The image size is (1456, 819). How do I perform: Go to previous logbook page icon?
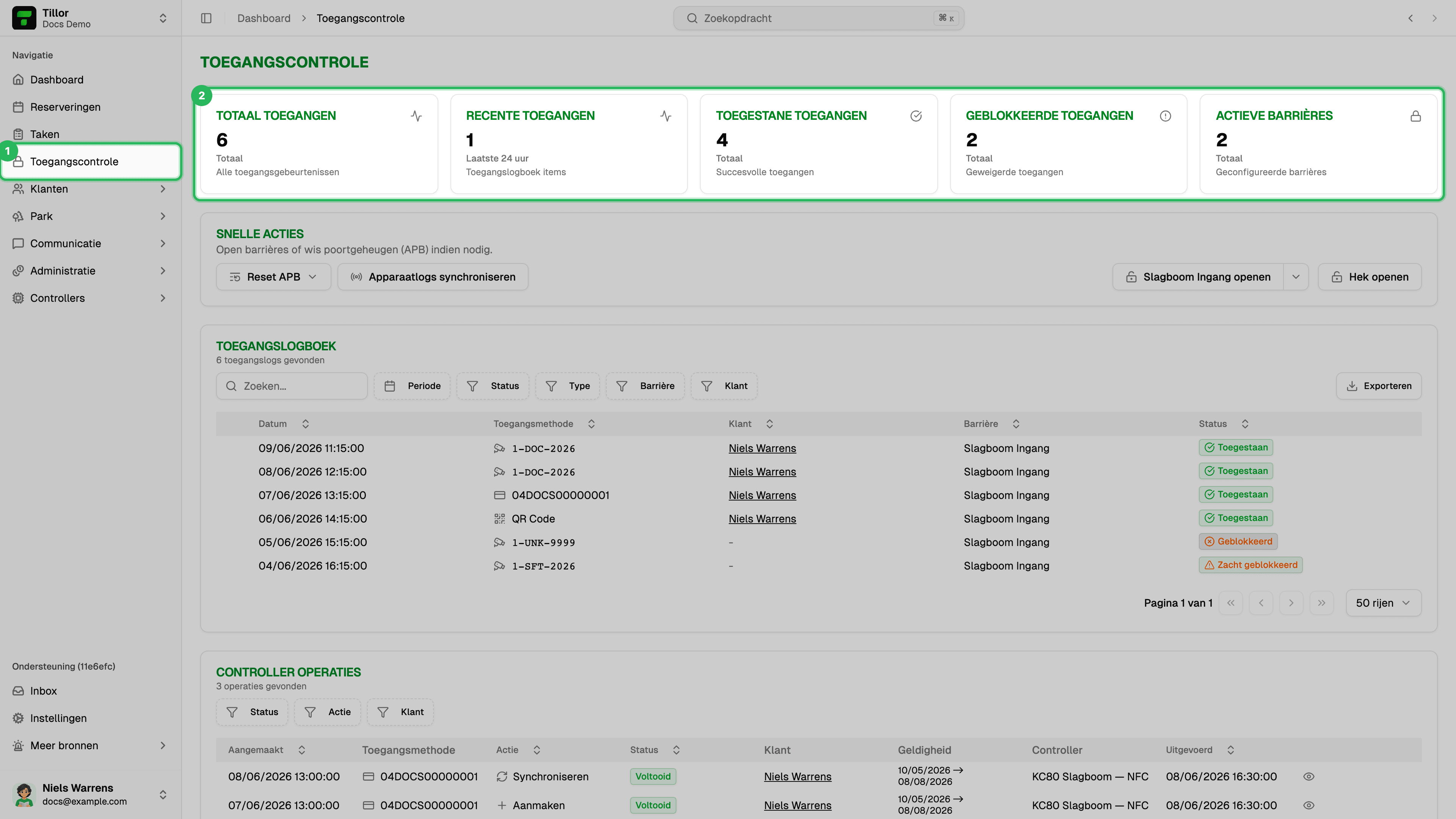pos(1261,603)
